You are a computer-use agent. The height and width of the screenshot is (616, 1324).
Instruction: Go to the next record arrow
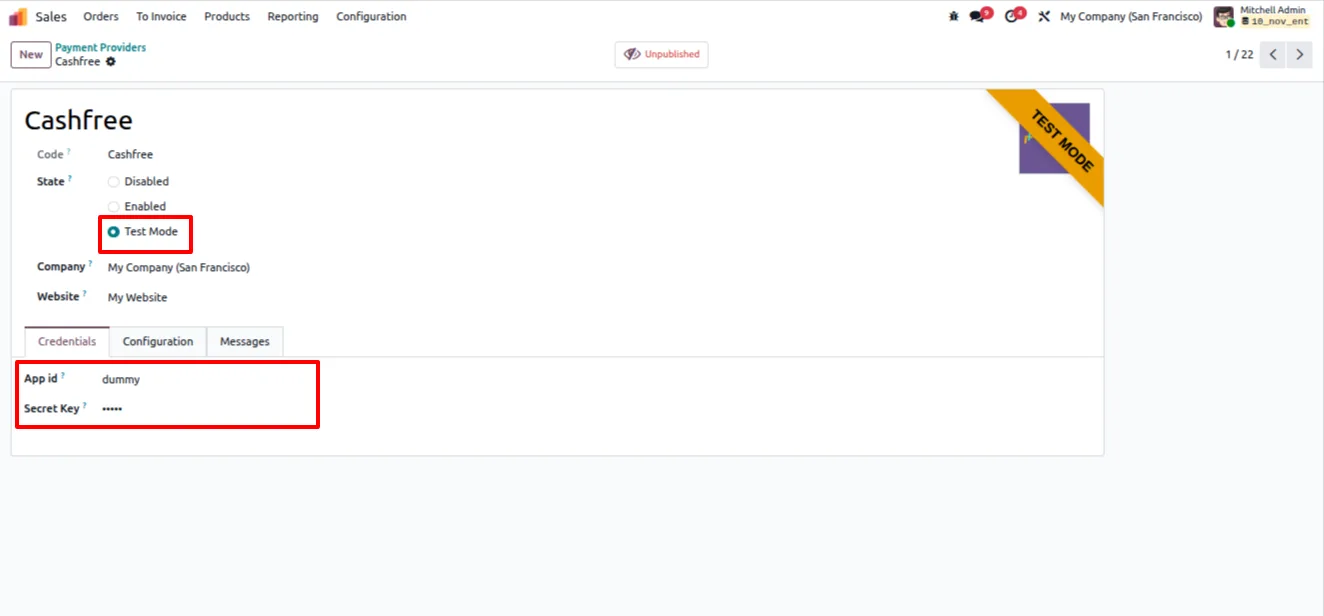point(1299,54)
